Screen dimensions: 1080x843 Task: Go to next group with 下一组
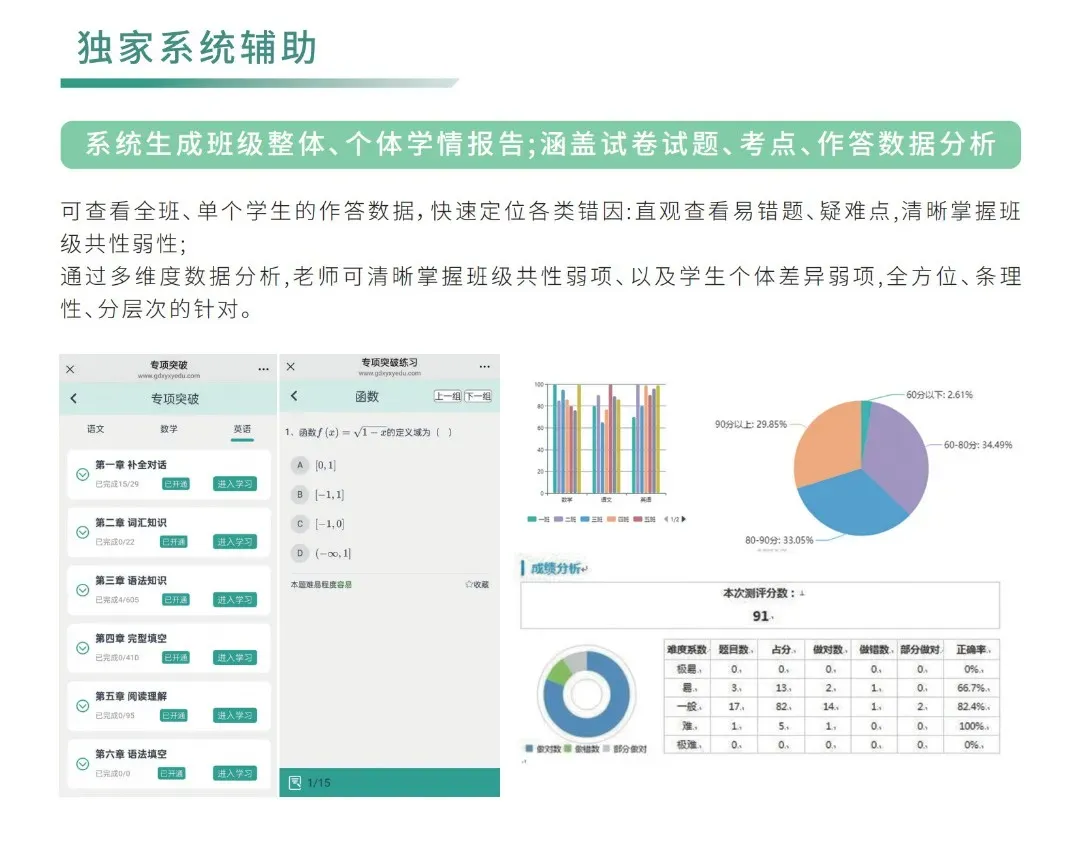478,396
